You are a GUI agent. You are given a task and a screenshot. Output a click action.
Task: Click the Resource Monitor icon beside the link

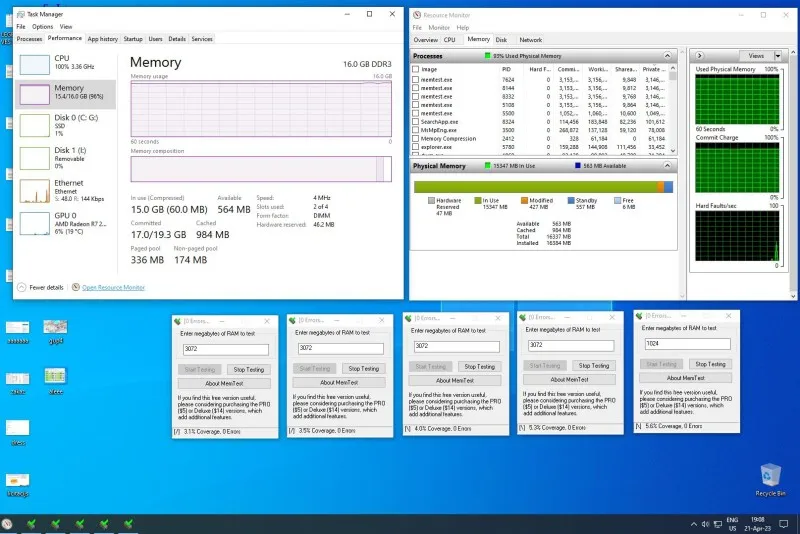[x=76, y=287]
